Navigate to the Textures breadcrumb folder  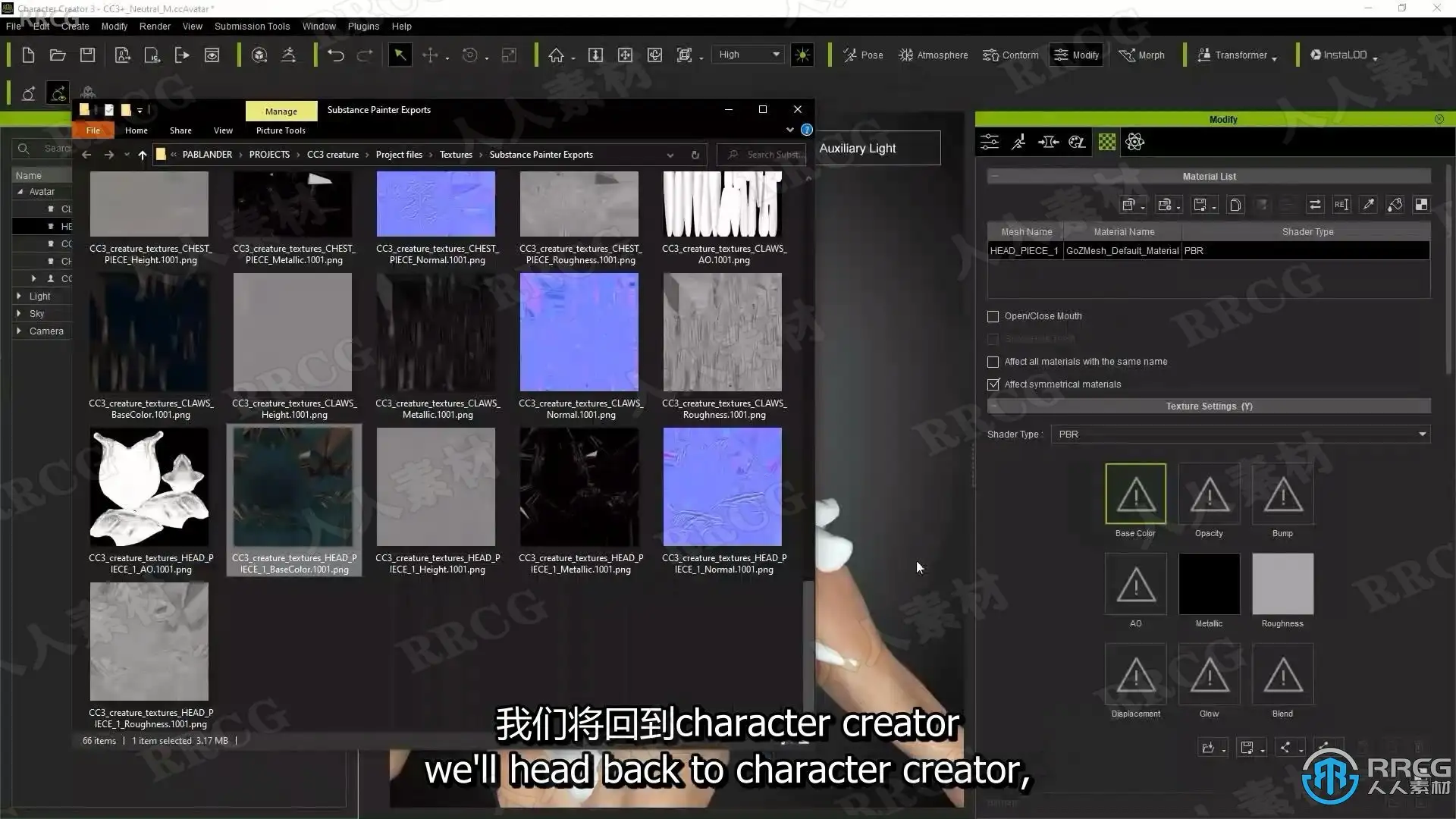pyautogui.click(x=456, y=155)
